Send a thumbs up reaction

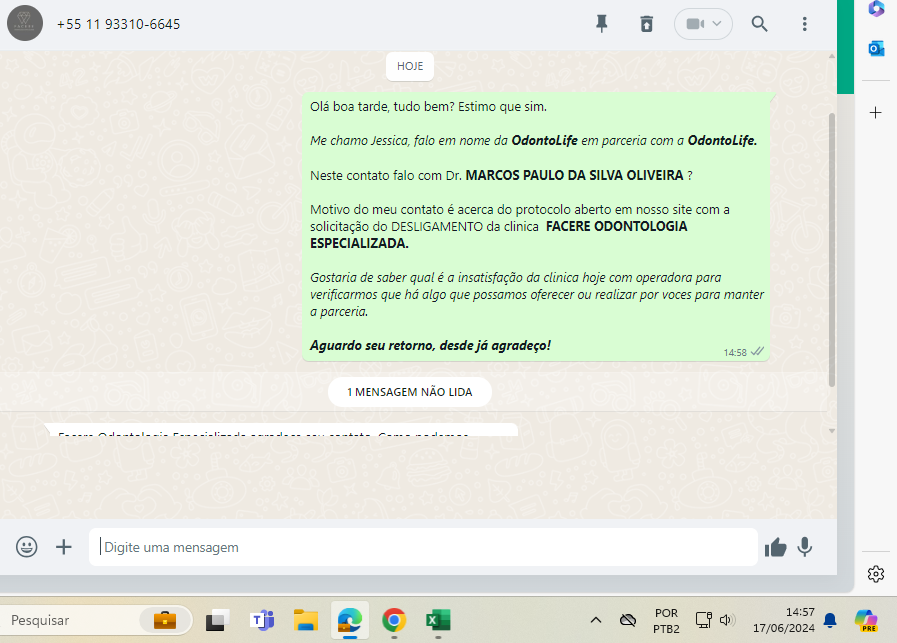click(776, 547)
